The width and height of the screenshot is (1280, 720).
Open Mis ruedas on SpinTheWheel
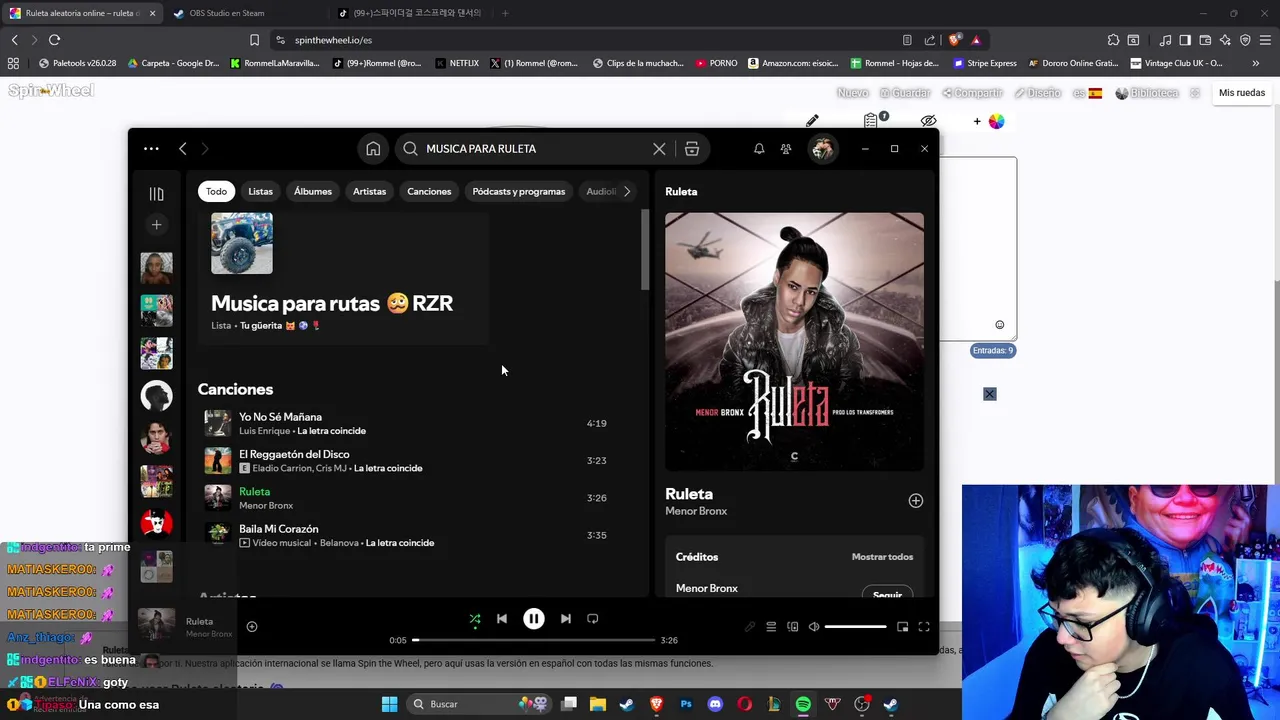1242,93
